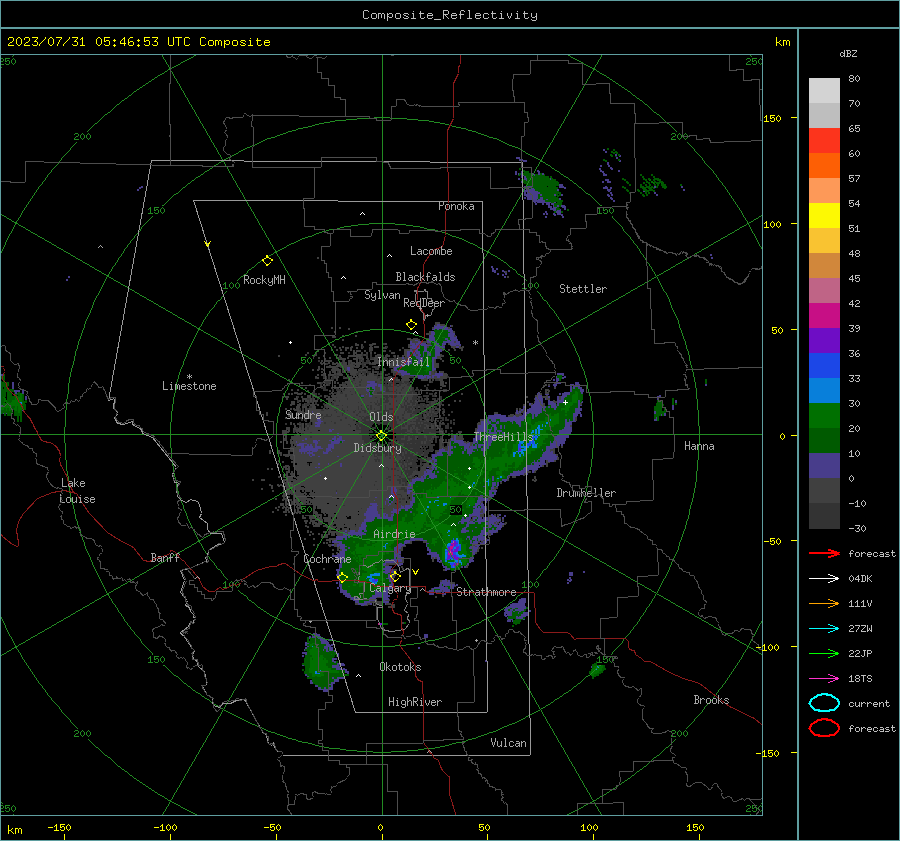Click the Cochrane city label
This screenshot has width=900, height=841.
coord(327,559)
